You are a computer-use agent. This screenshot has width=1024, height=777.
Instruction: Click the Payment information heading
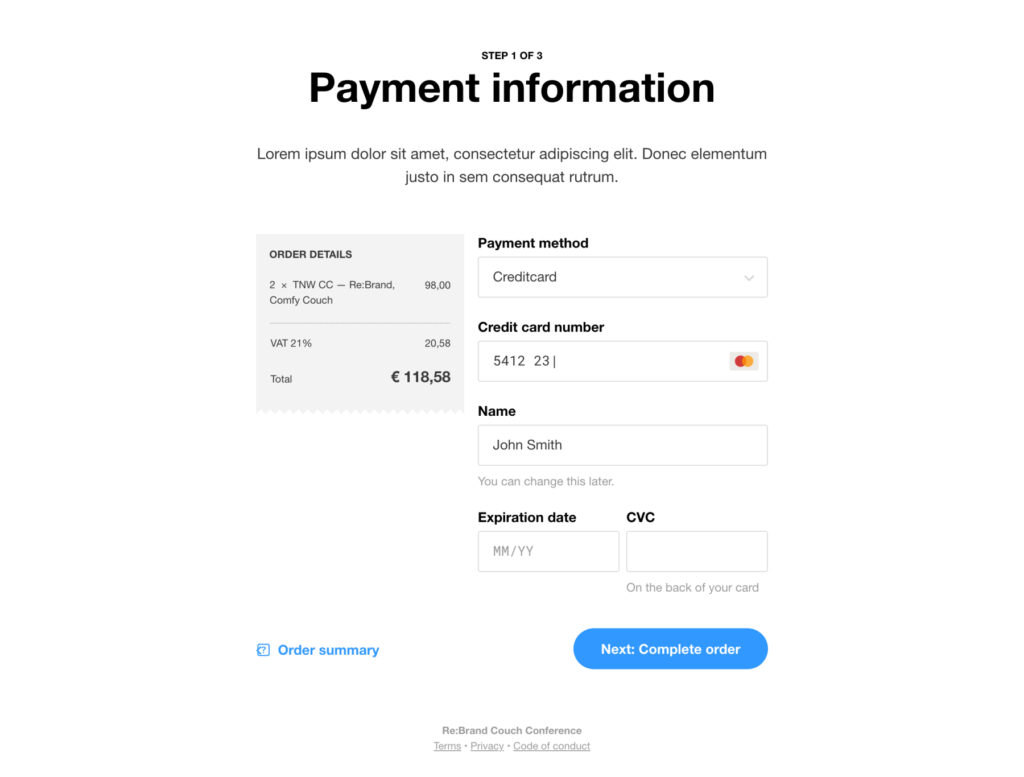511,87
